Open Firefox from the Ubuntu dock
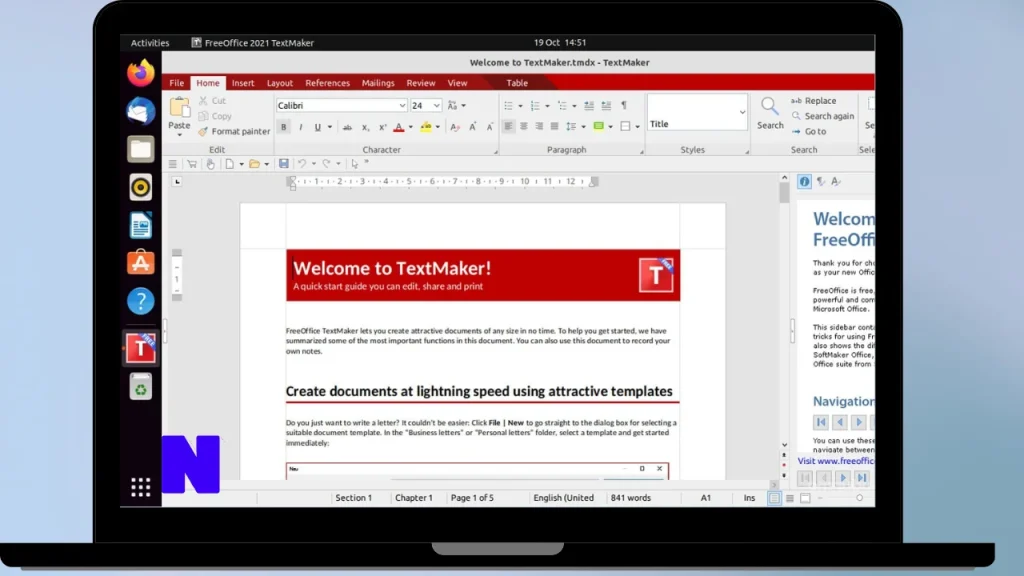The width and height of the screenshot is (1024, 576). pyautogui.click(x=140, y=72)
